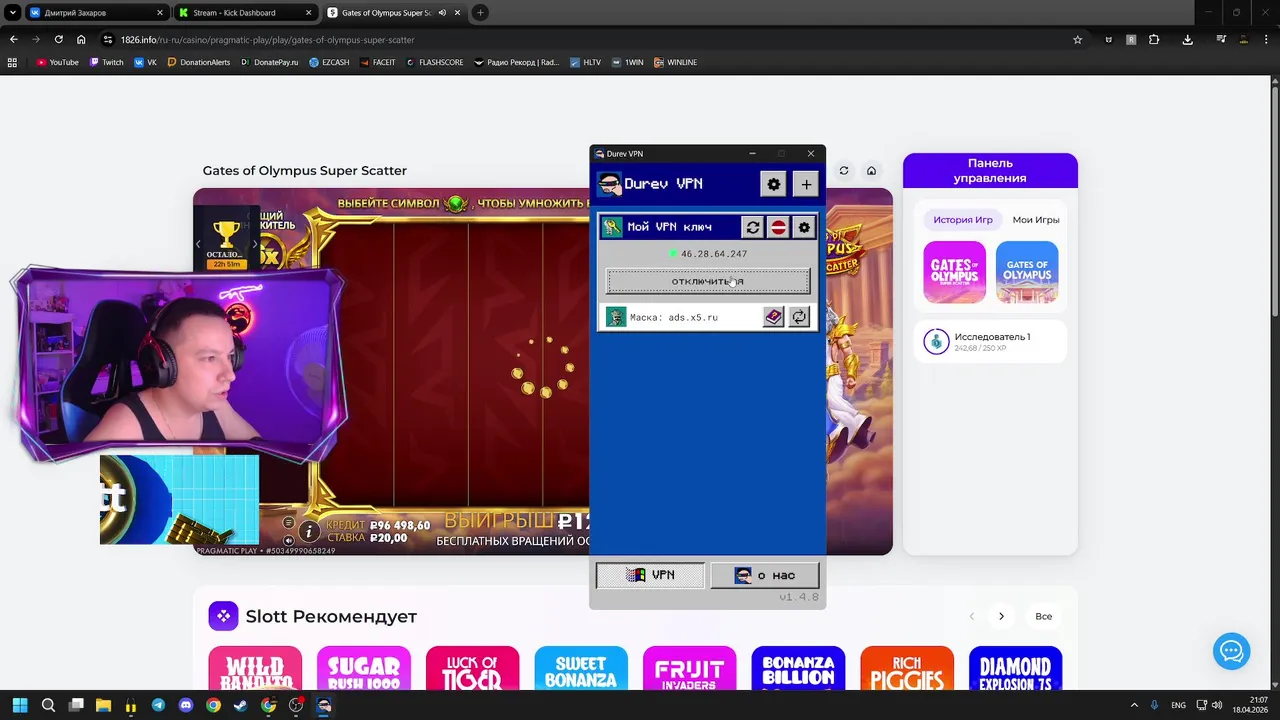Open a new browser tab

(x=480, y=13)
